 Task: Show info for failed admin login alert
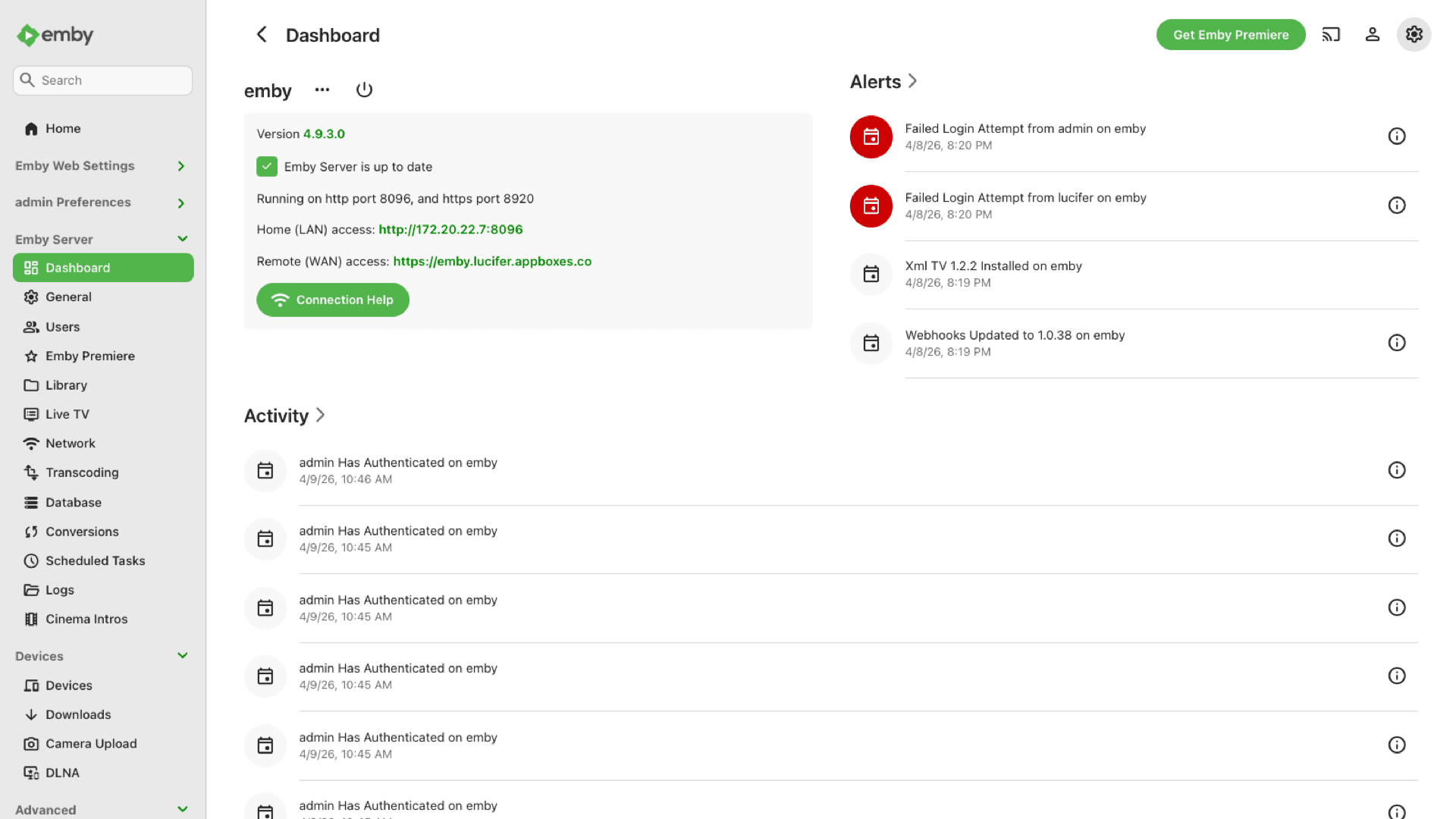coord(1397,136)
